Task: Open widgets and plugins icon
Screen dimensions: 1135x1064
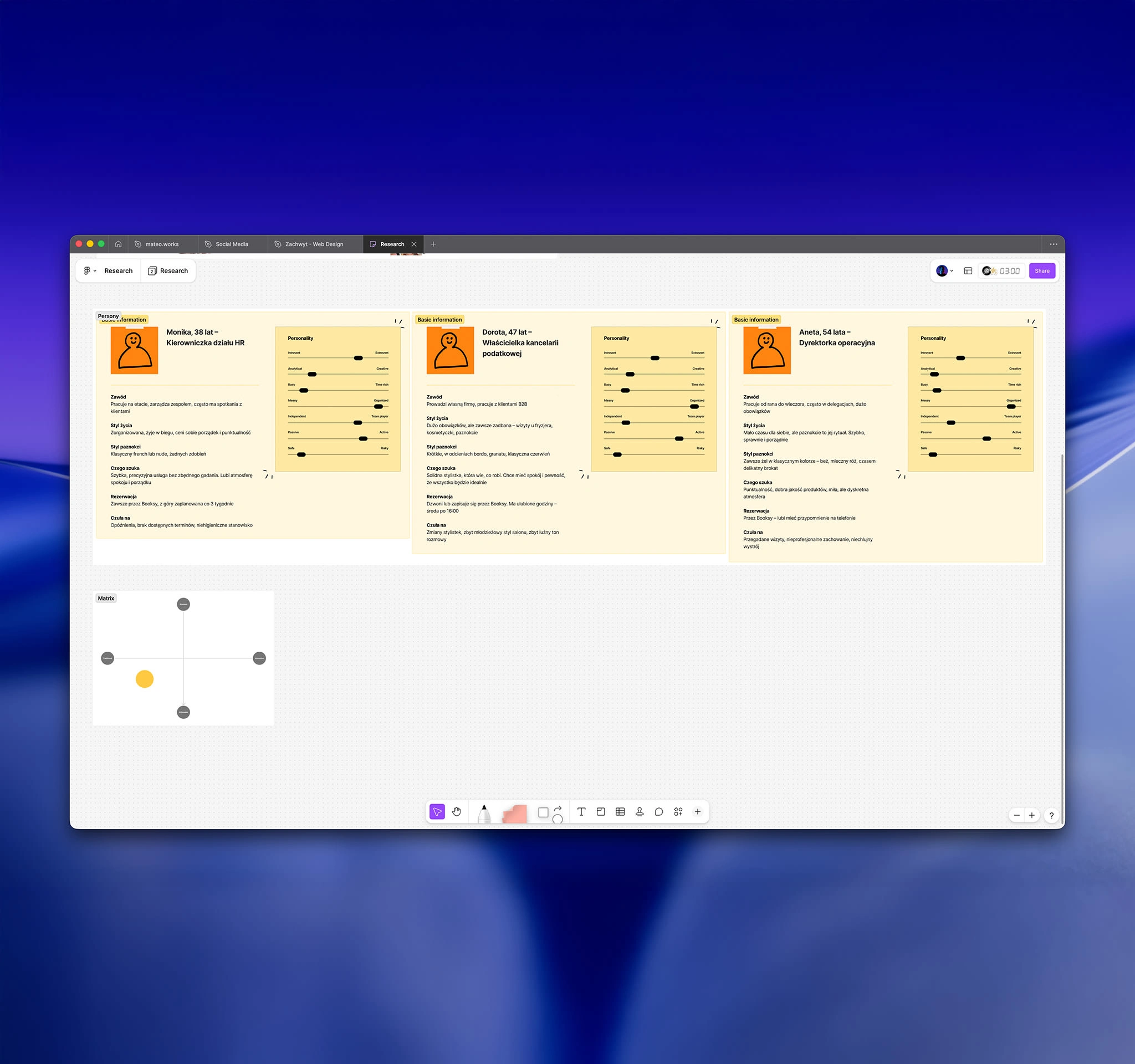Action: [x=678, y=811]
